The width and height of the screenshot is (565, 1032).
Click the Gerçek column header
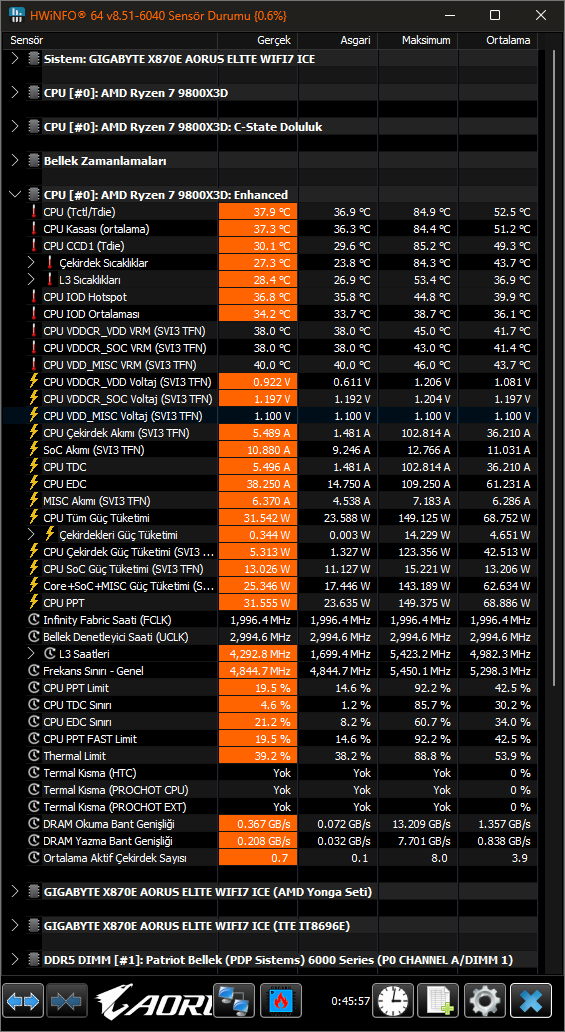pos(258,40)
